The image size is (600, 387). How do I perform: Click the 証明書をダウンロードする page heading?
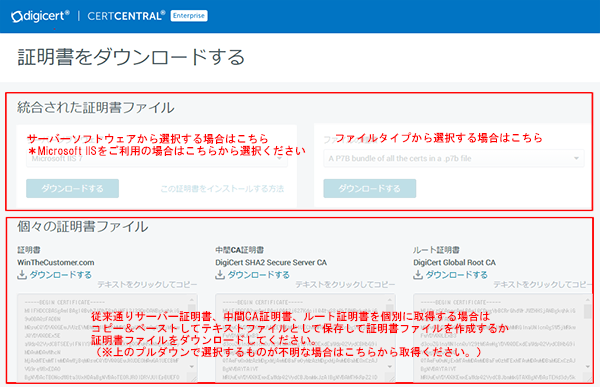(x=131, y=57)
